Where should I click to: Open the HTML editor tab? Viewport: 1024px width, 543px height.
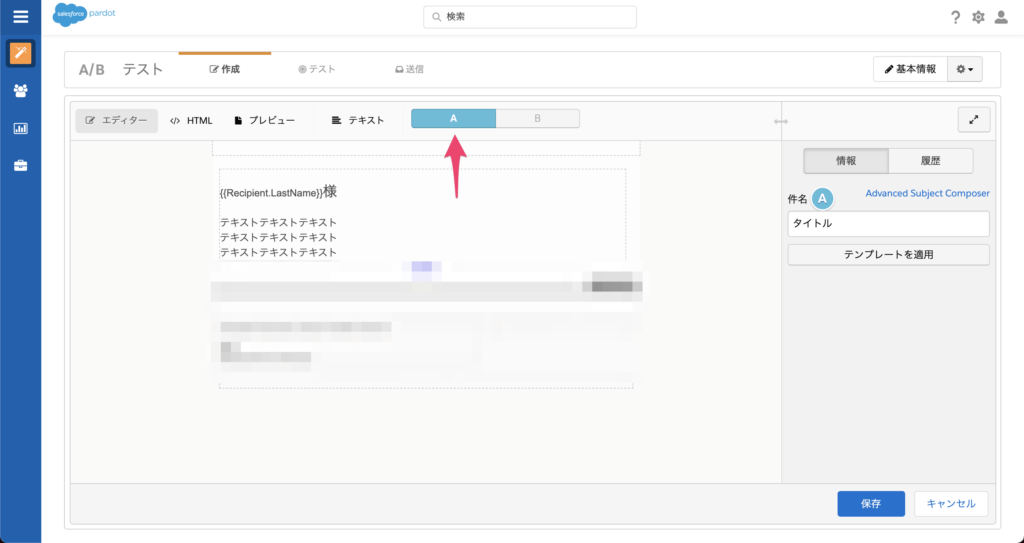pyautogui.click(x=191, y=120)
